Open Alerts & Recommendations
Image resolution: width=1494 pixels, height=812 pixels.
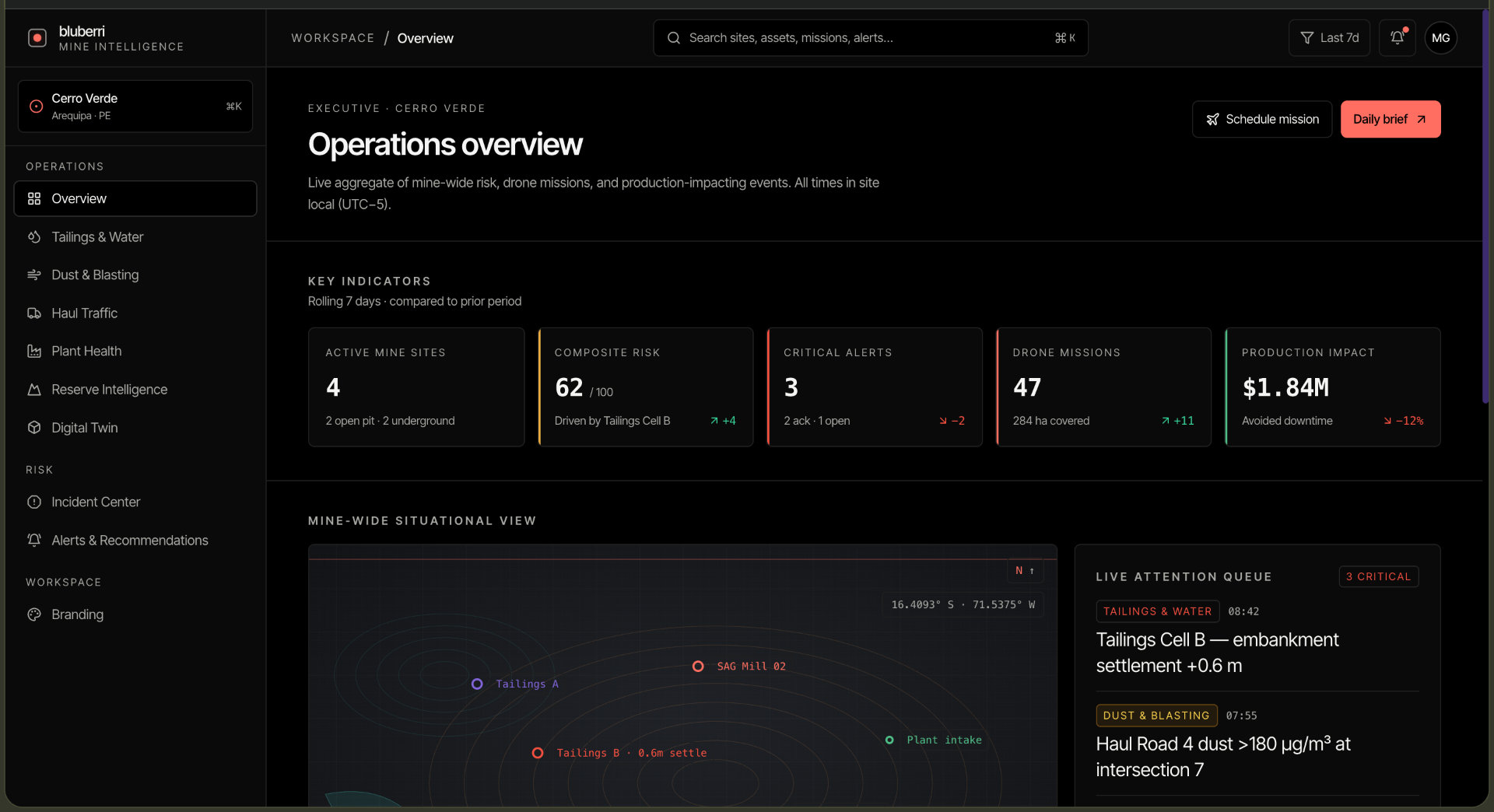135,540
